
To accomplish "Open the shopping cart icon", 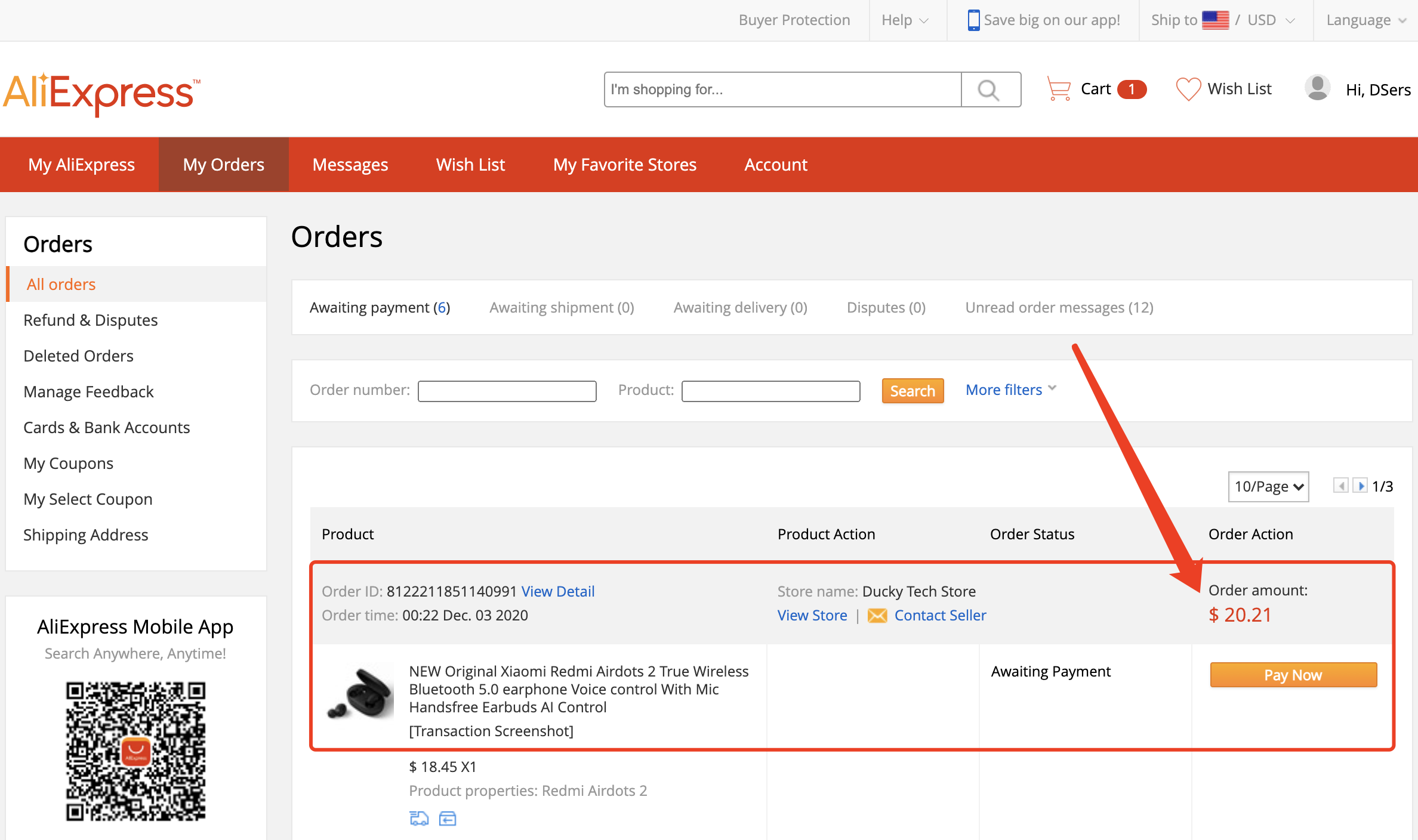I will (1059, 89).
